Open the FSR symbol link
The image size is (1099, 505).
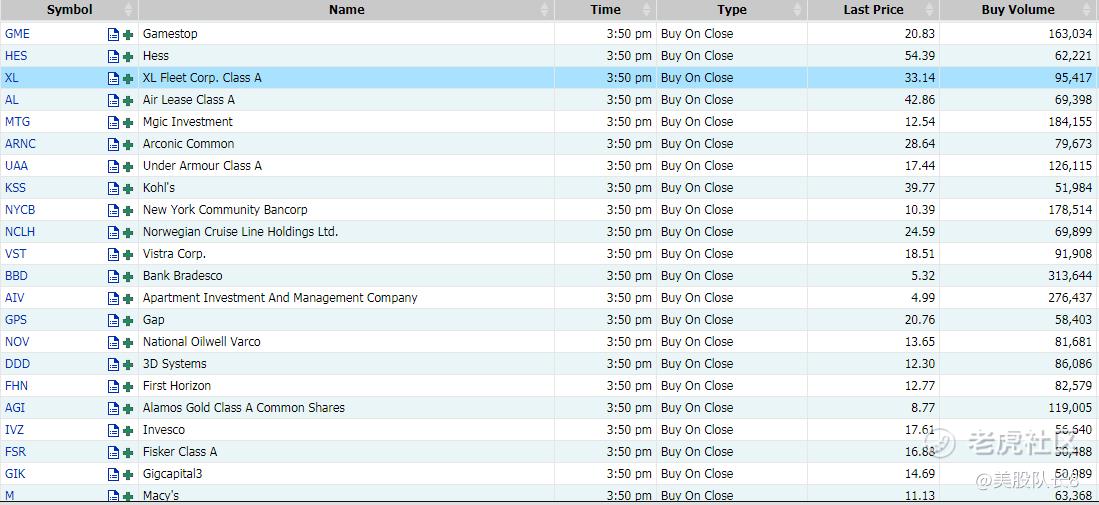[15, 452]
